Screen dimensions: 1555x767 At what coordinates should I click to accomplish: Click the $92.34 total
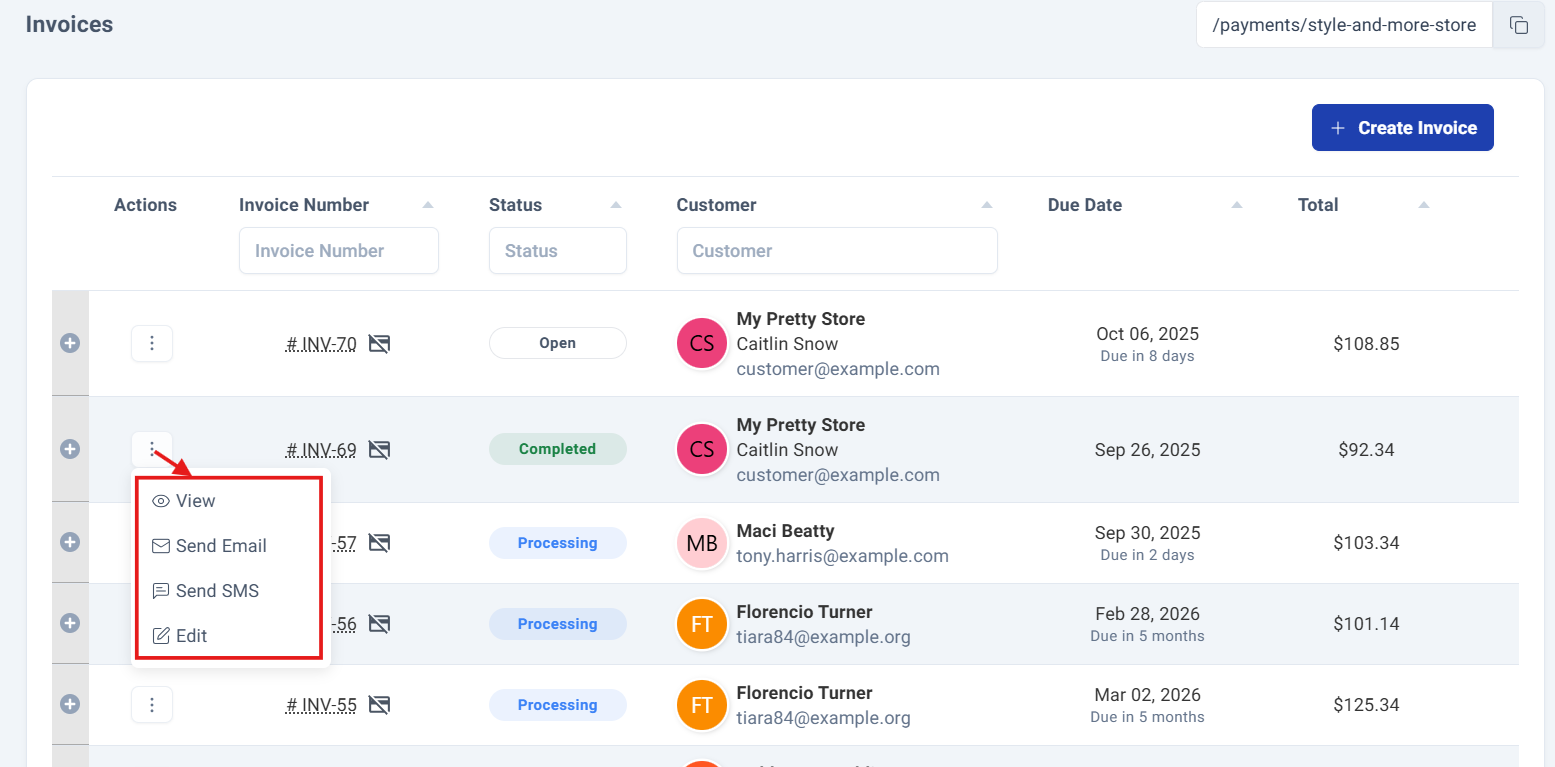(1366, 450)
